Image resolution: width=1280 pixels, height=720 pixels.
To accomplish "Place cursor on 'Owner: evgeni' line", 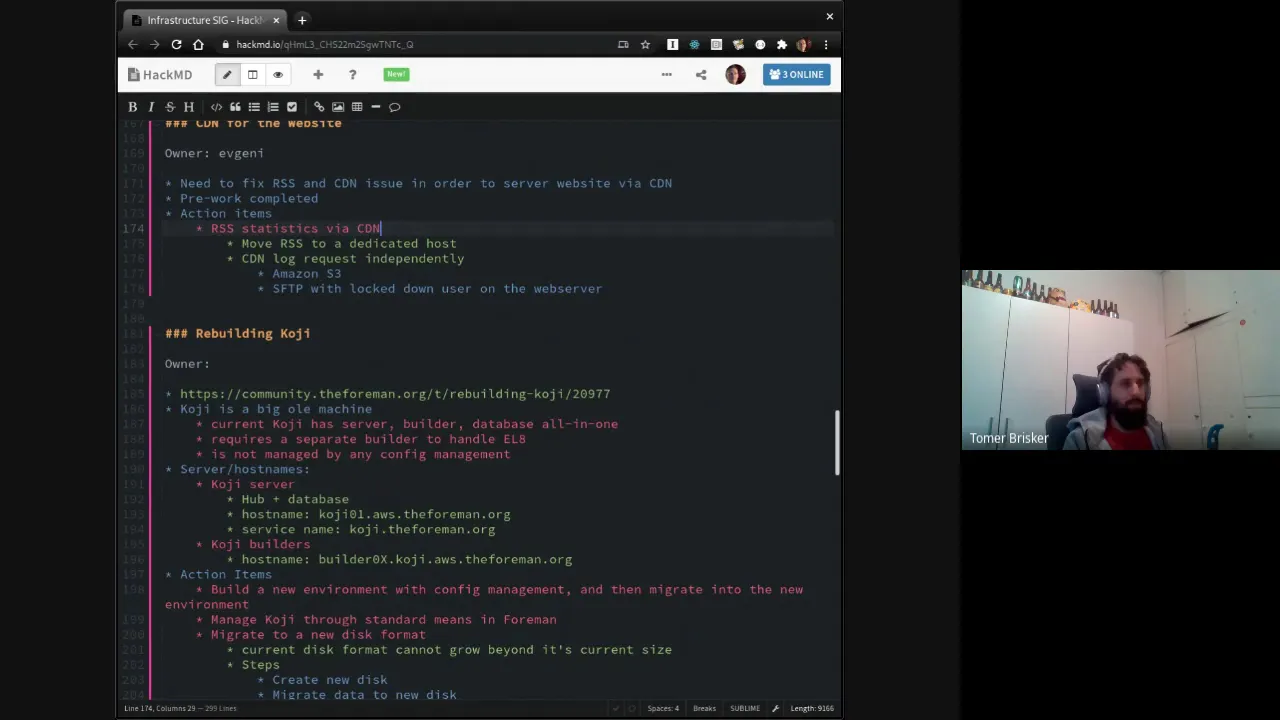I will click(x=214, y=153).
